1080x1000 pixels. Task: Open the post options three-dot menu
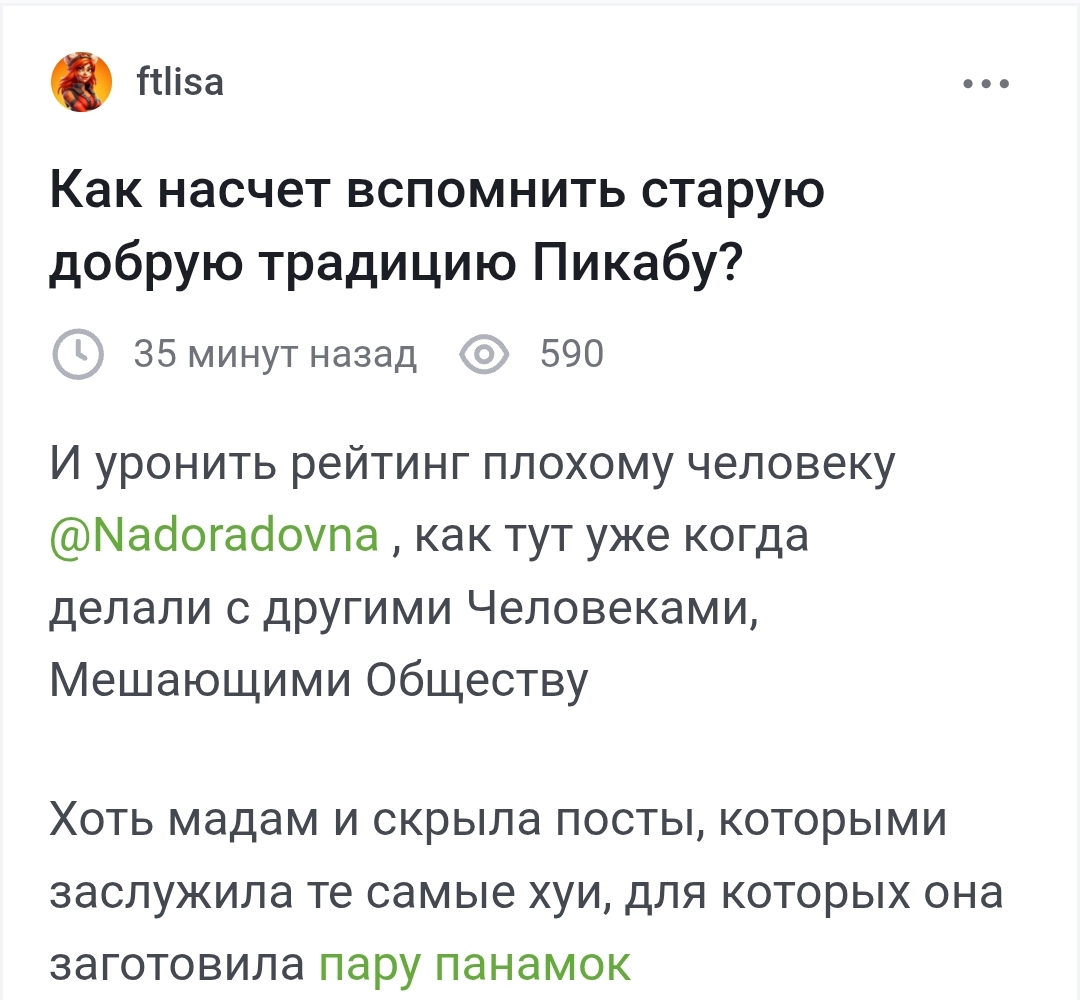[x=986, y=84]
